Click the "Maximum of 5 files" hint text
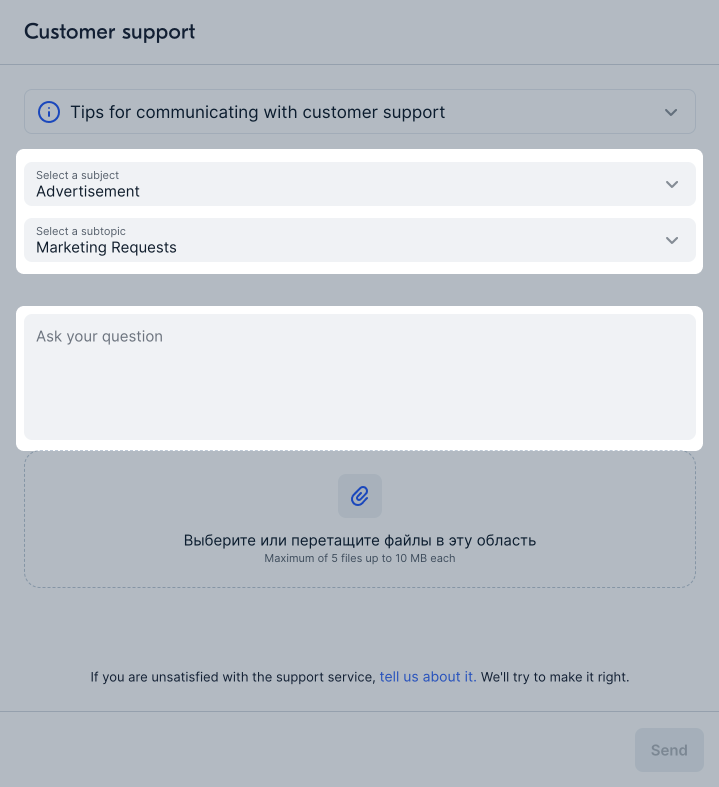 [x=360, y=558]
